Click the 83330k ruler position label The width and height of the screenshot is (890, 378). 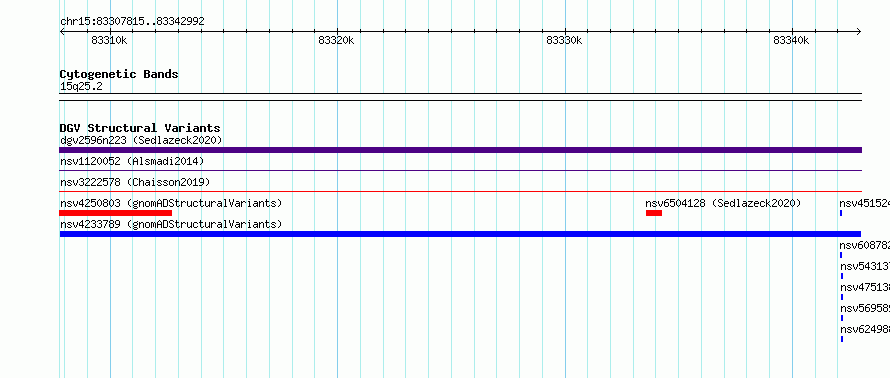click(x=564, y=40)
